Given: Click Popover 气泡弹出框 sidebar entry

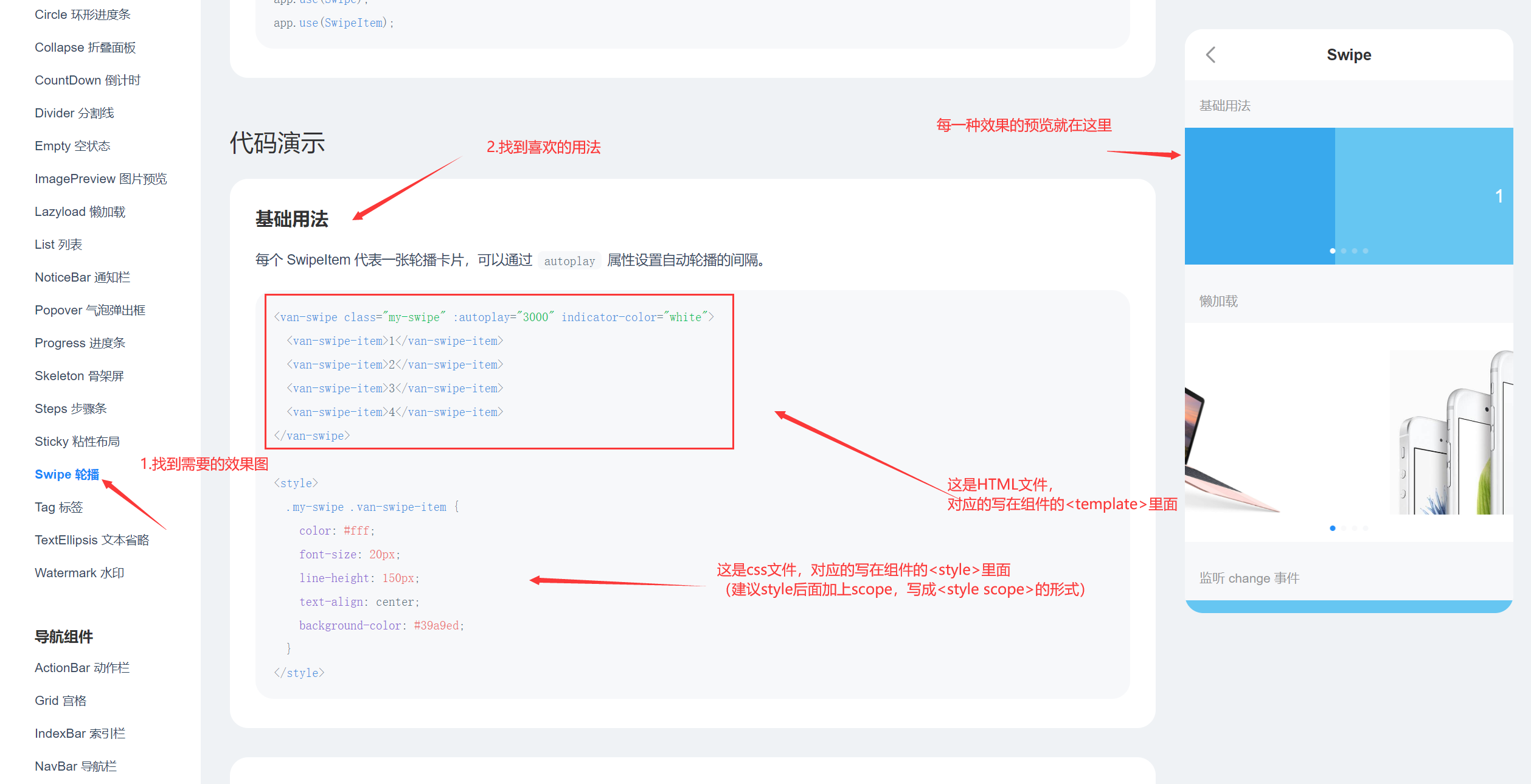Looking at the screenshot, I should (x=90, y=310).
